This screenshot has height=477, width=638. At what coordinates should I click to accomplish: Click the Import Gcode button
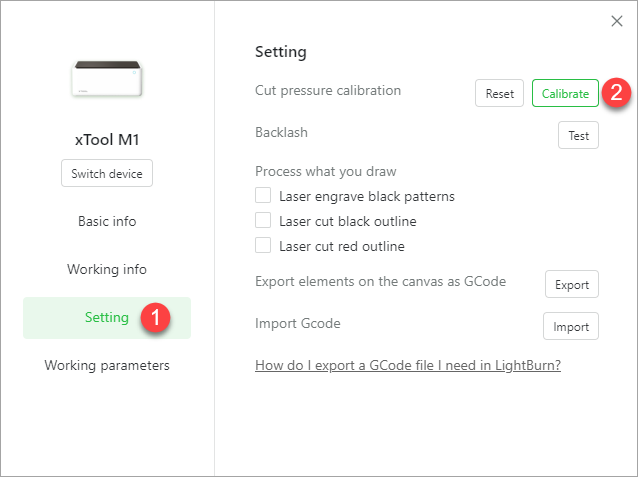pyautogui.click(x=571, y=326)
